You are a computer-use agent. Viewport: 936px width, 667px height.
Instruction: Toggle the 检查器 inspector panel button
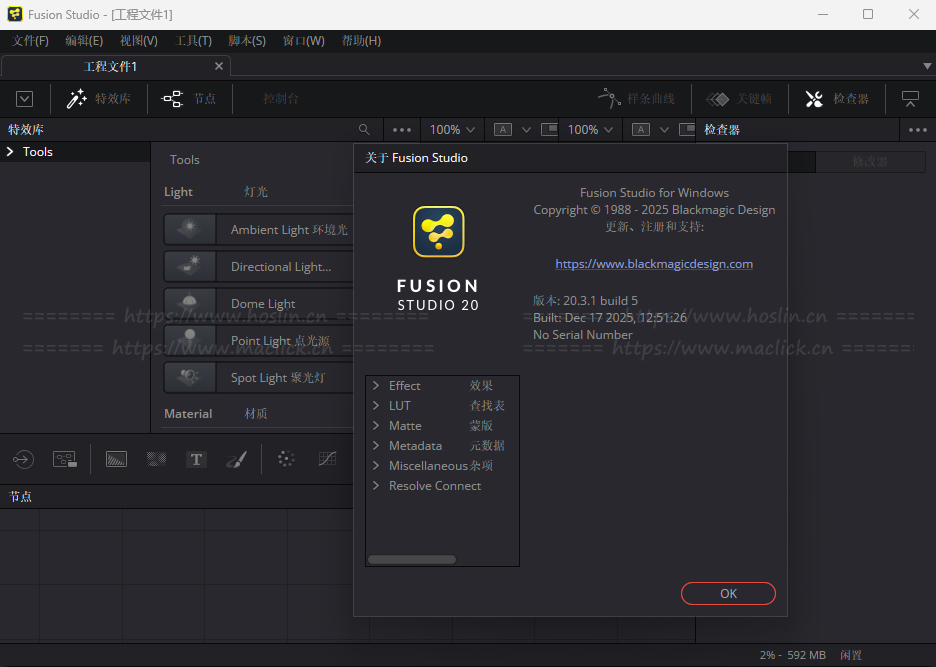837,99
